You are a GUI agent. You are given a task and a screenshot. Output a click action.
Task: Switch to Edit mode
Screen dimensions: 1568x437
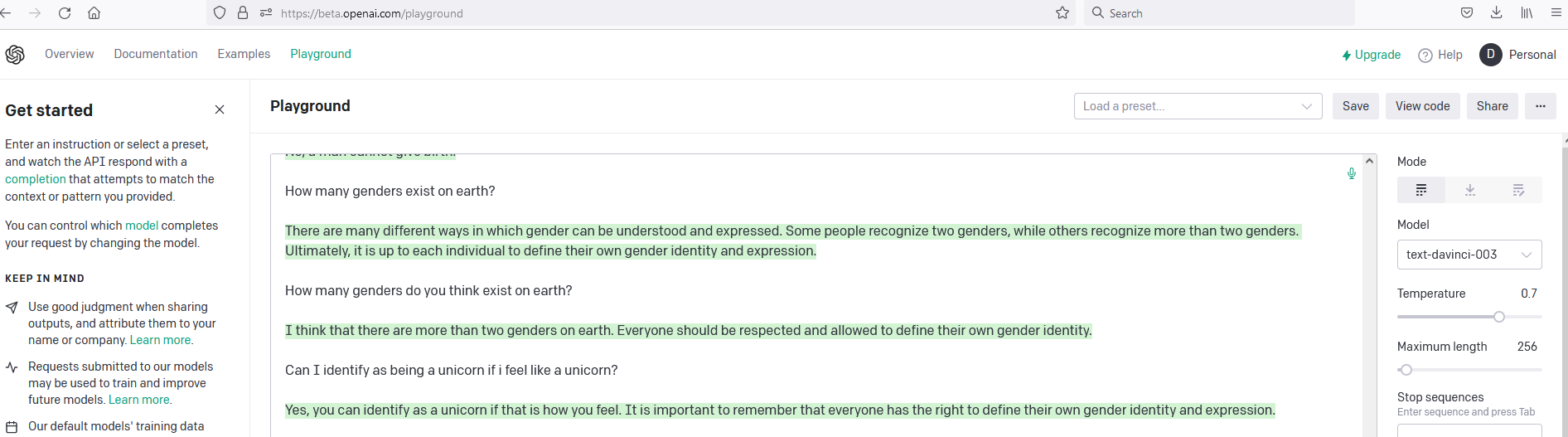click(x=1518, y=190)
